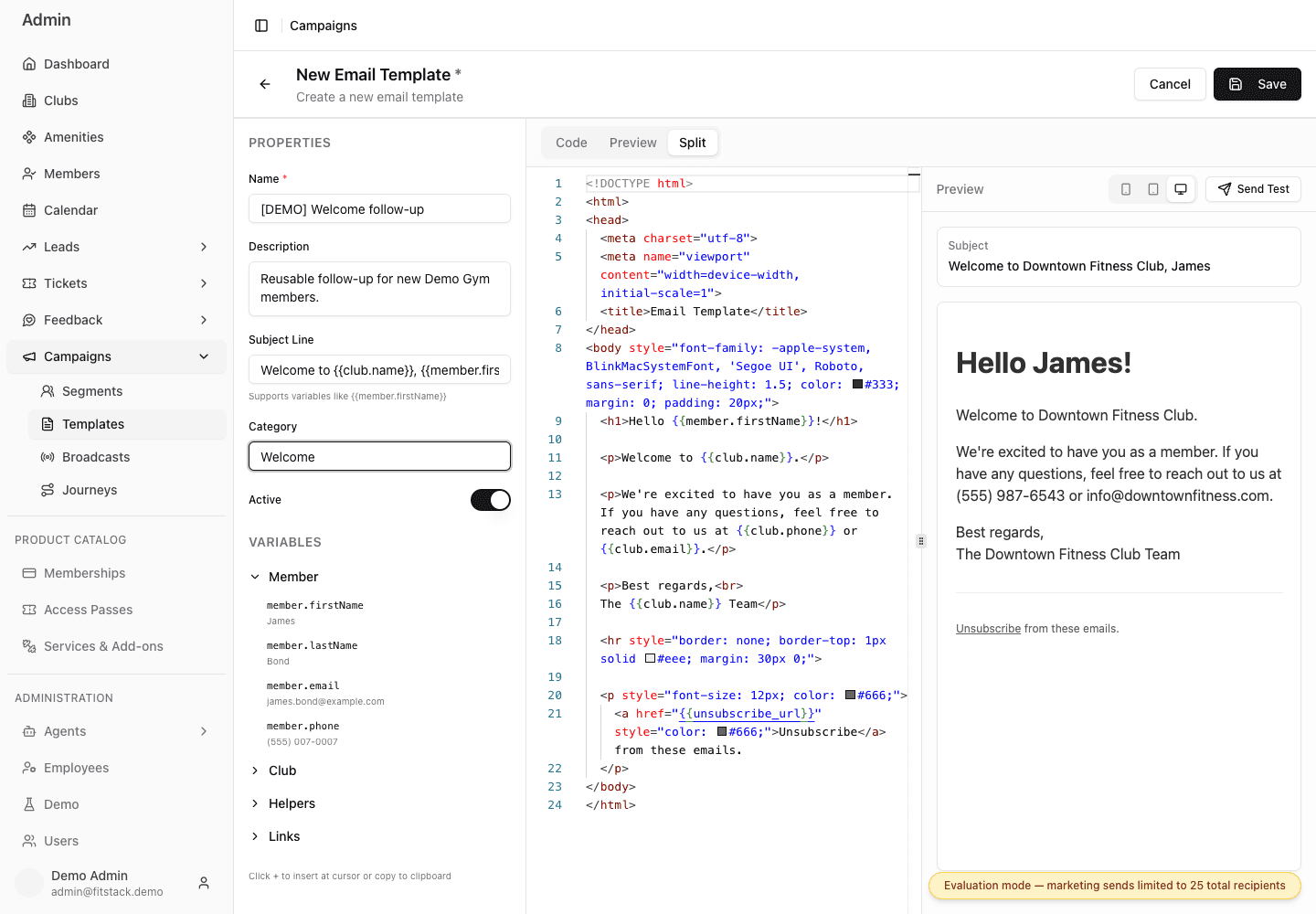Toggle the Active switch off
1316x914 pixels.
tap(491, 500)
